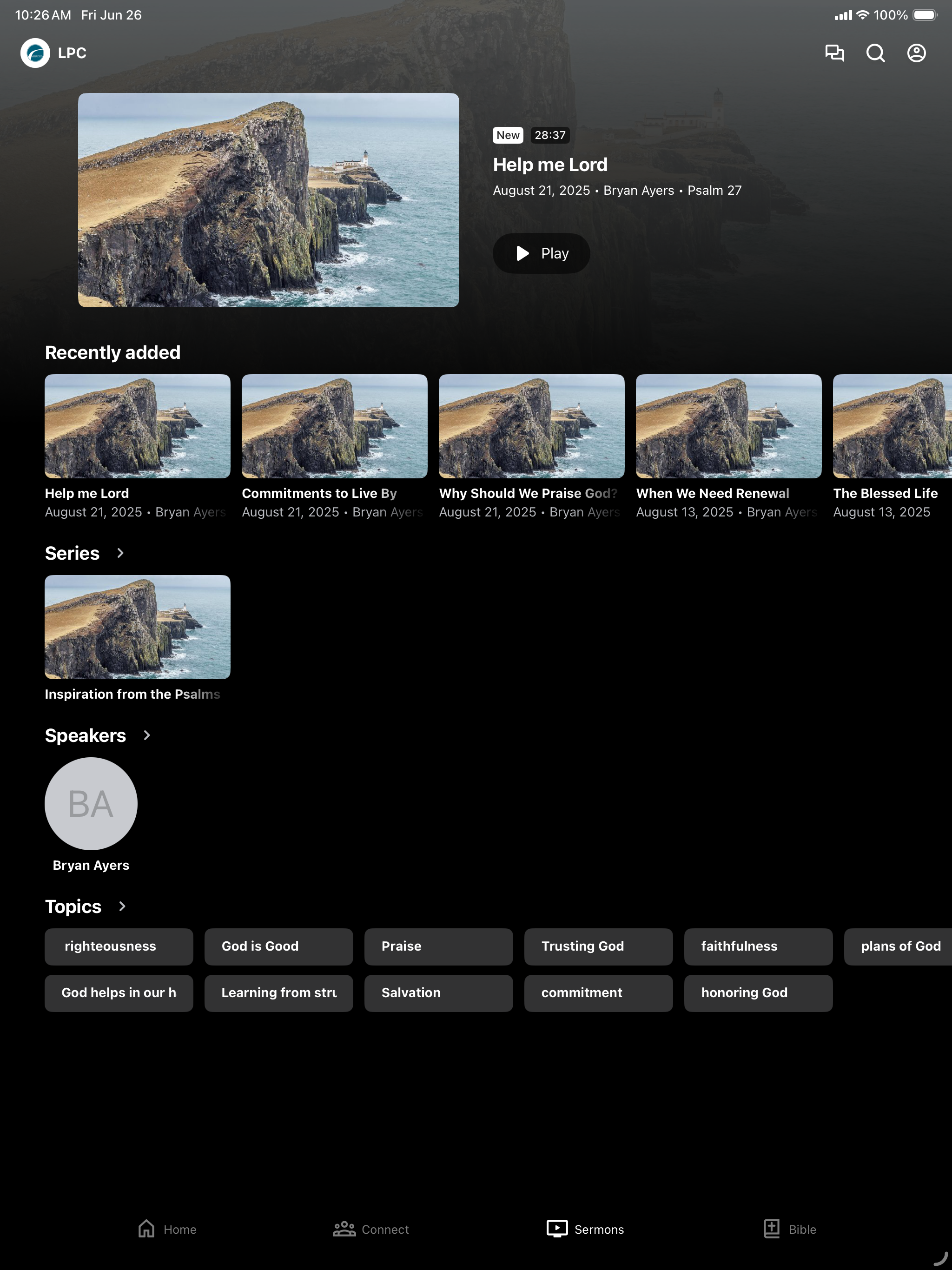Open Commitments to Live By thumbnail
This screenshot has height=1270, width=952.
pos(334,426)
